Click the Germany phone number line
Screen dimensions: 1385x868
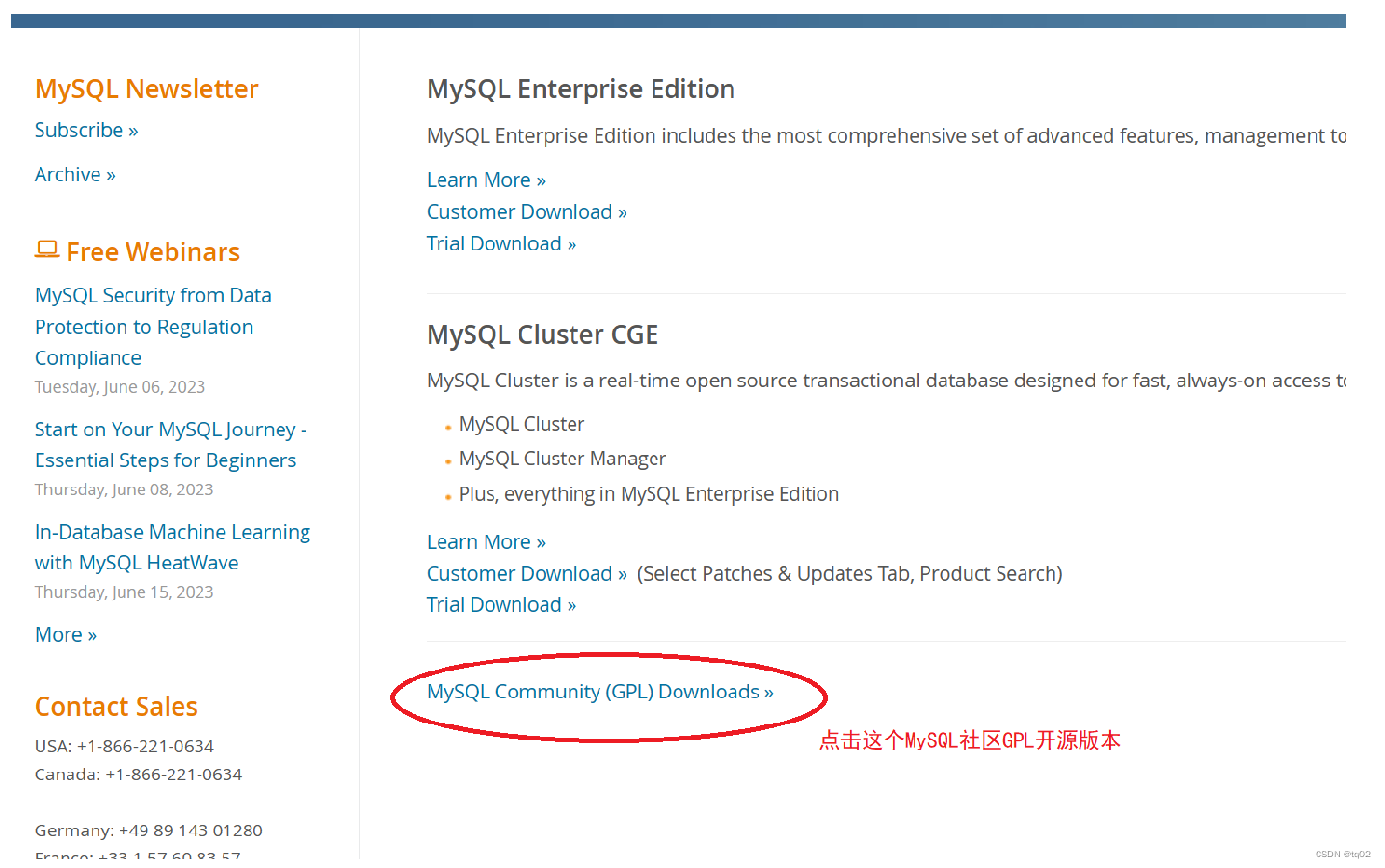click(x=148, y=830)
